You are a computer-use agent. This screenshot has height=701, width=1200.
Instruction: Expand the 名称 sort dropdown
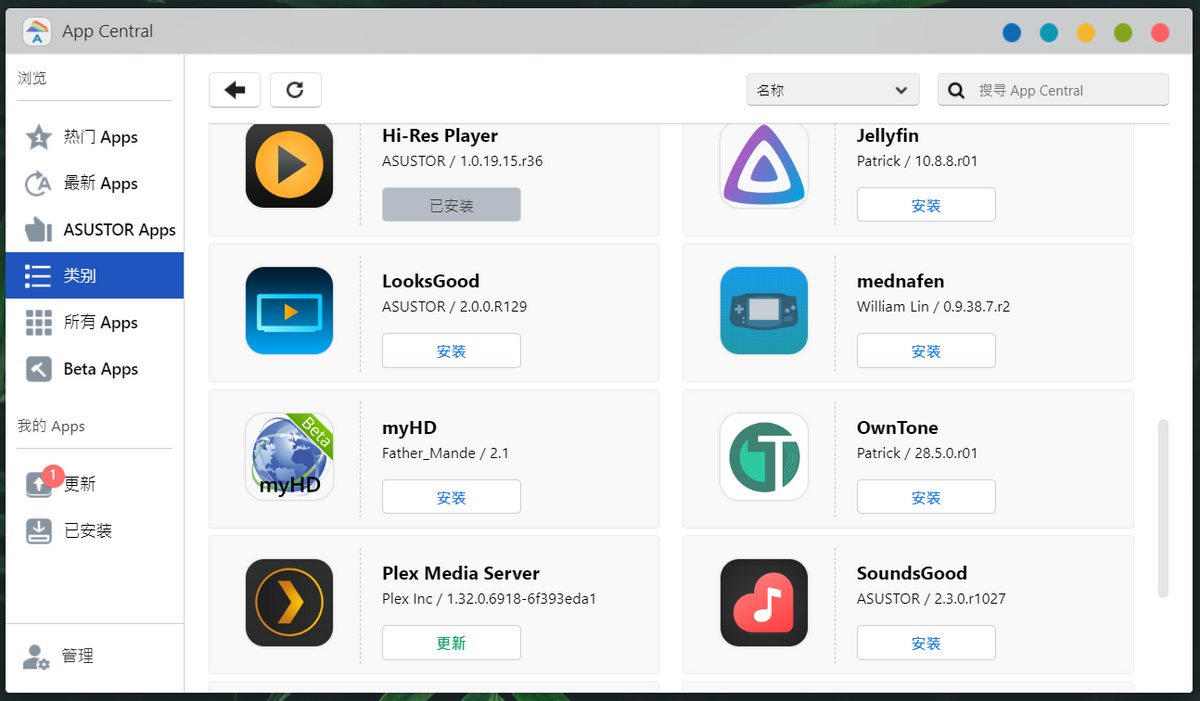[833, 90]
